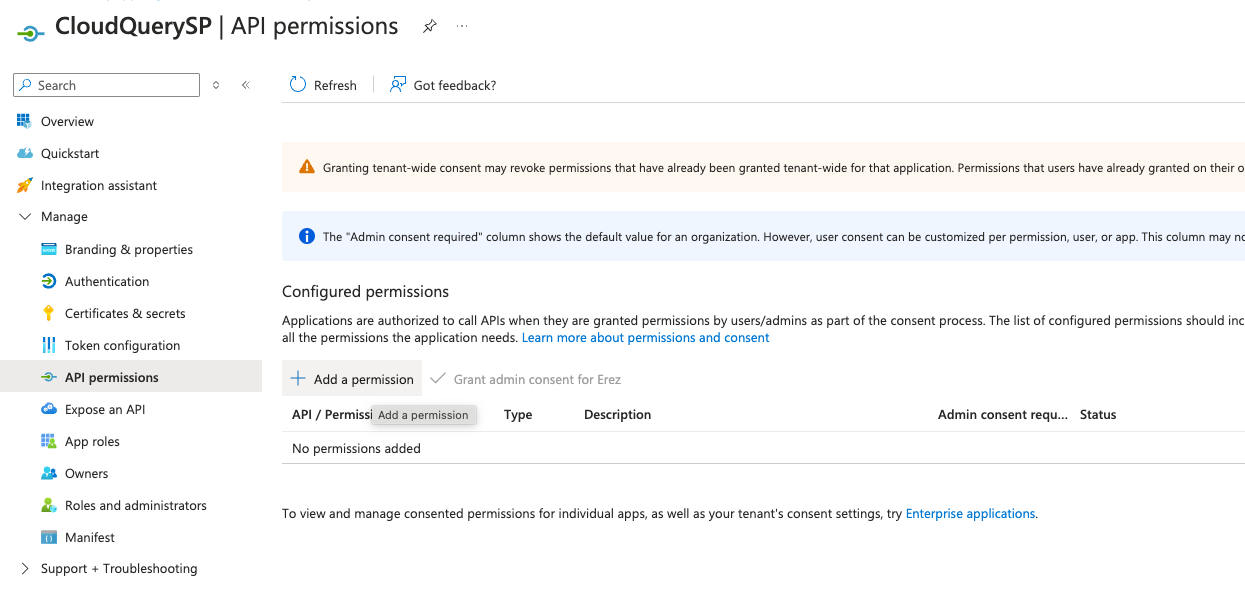Expand the Support + Troubleshooting chevron
The height and width of the screenshot is (601, 1245).
pos(25,568)
